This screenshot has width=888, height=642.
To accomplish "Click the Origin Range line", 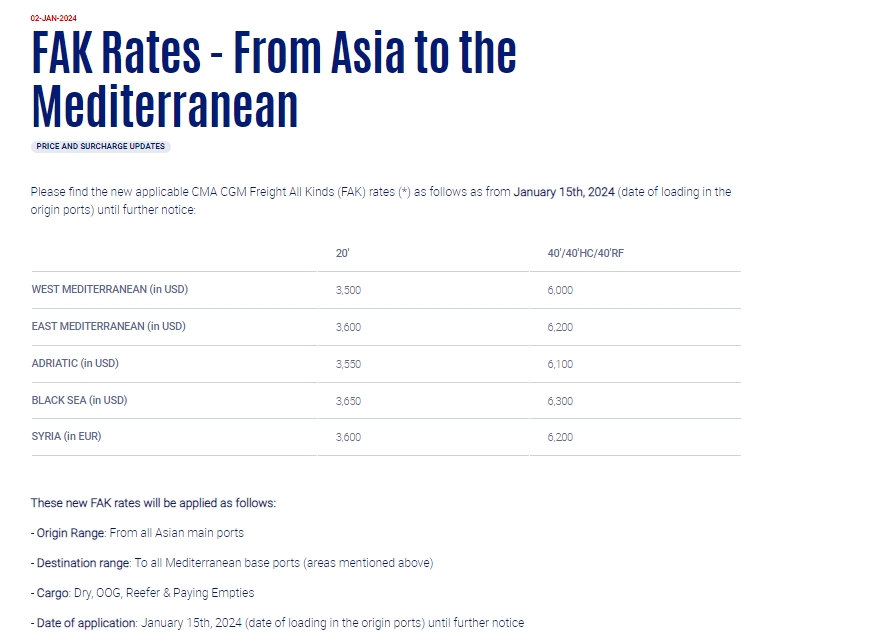I will click(x=137, y=533).
